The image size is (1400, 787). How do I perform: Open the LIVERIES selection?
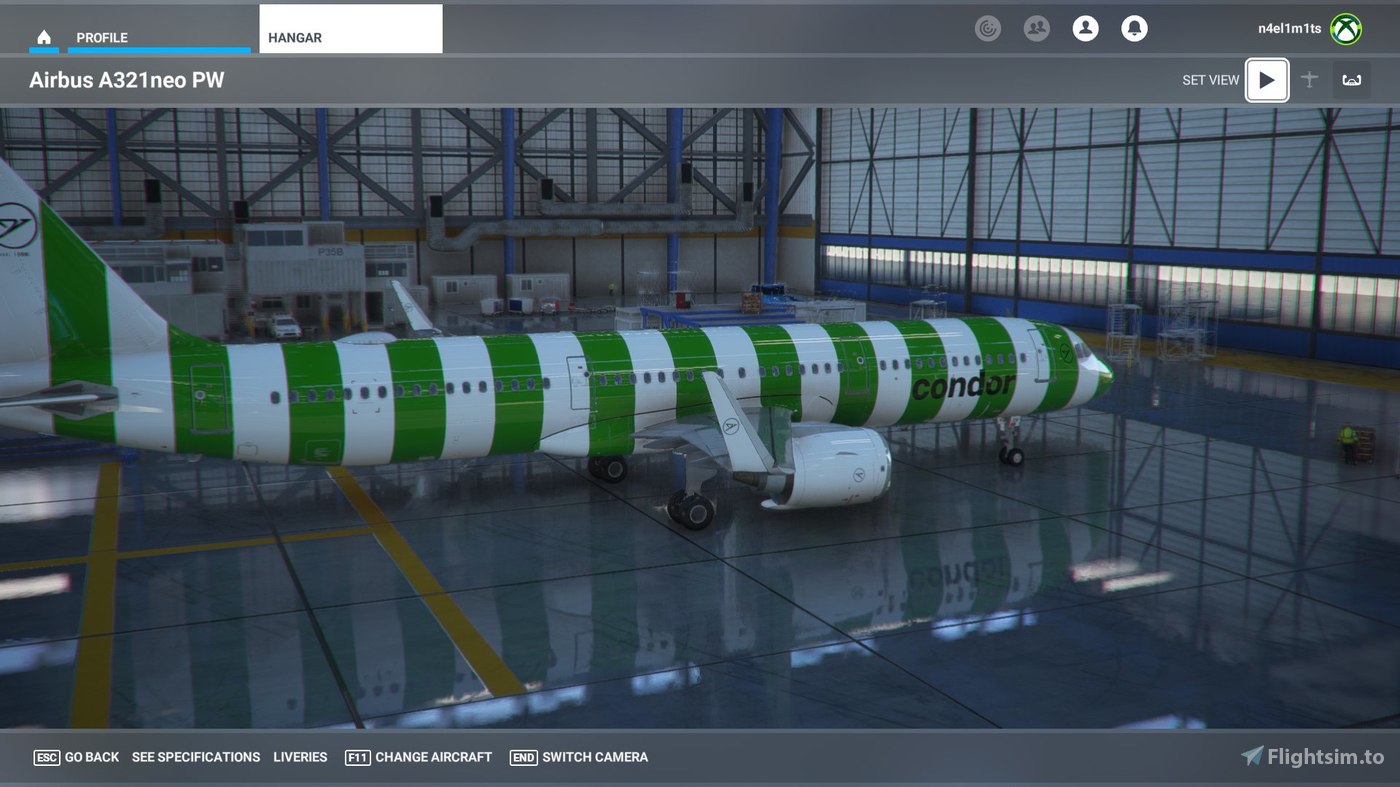pyautogui.click(x=300, y=757)
